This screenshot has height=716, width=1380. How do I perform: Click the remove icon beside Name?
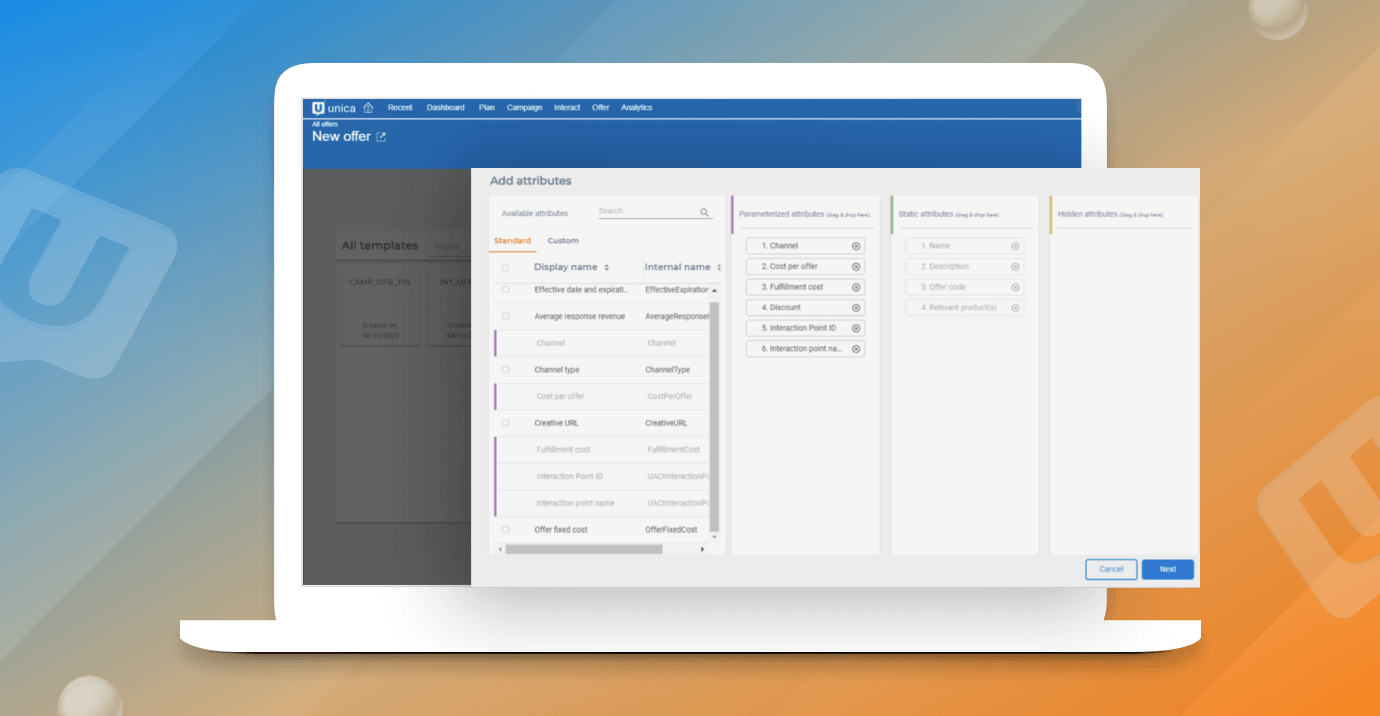(x=1015, y=246)
